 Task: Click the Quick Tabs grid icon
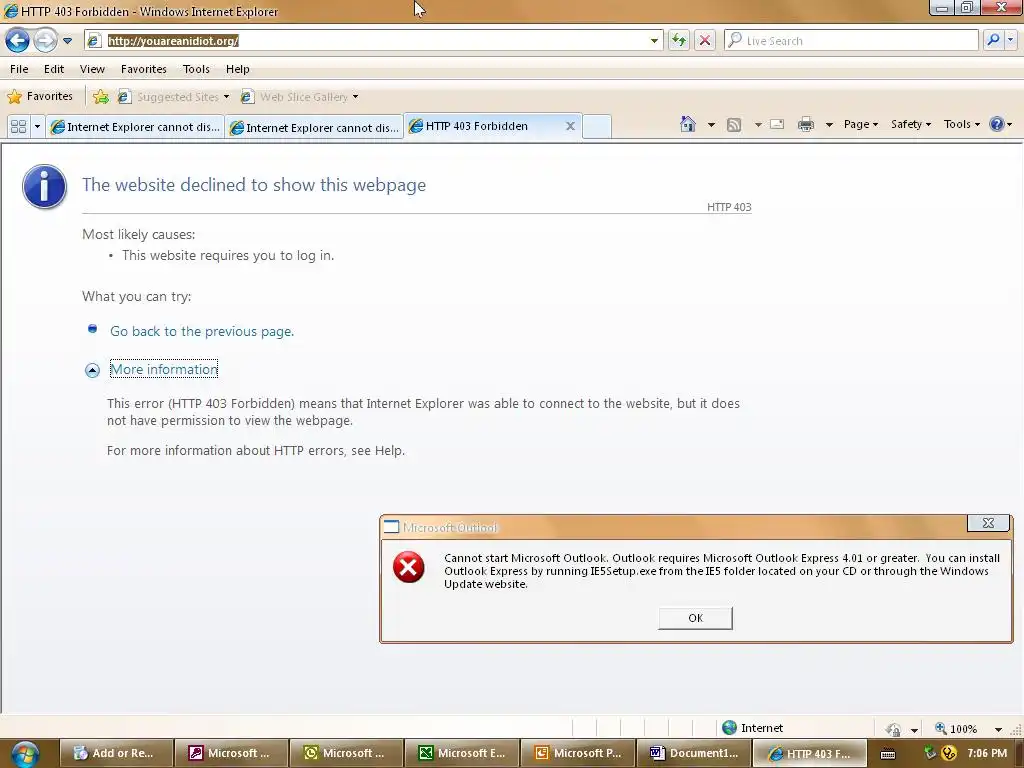18,126
